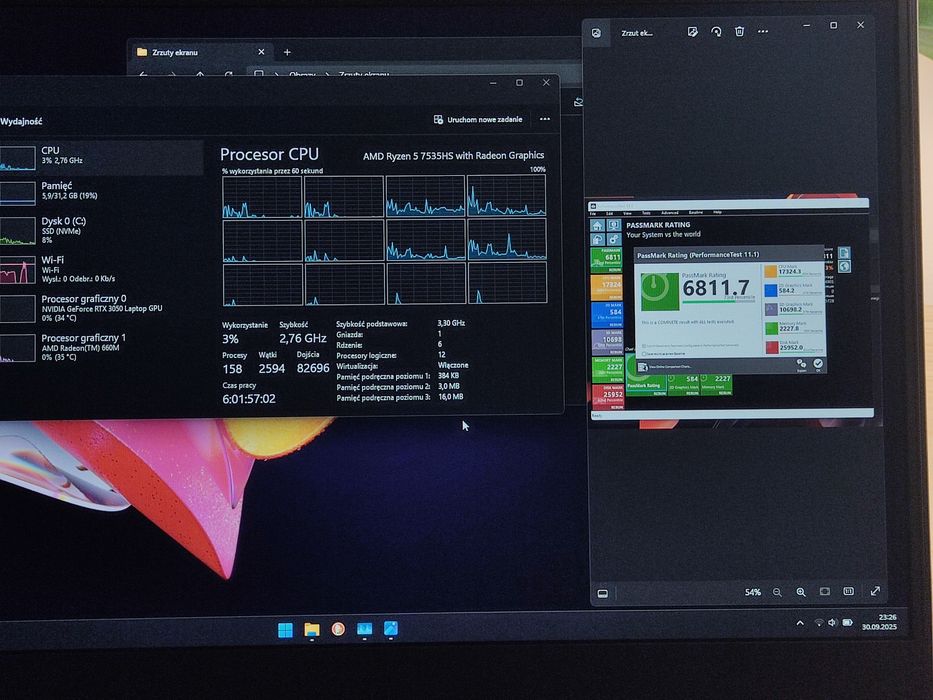
Task: Rotate the image in Photos
Action: pyautogui.click(x=716, y=32)
